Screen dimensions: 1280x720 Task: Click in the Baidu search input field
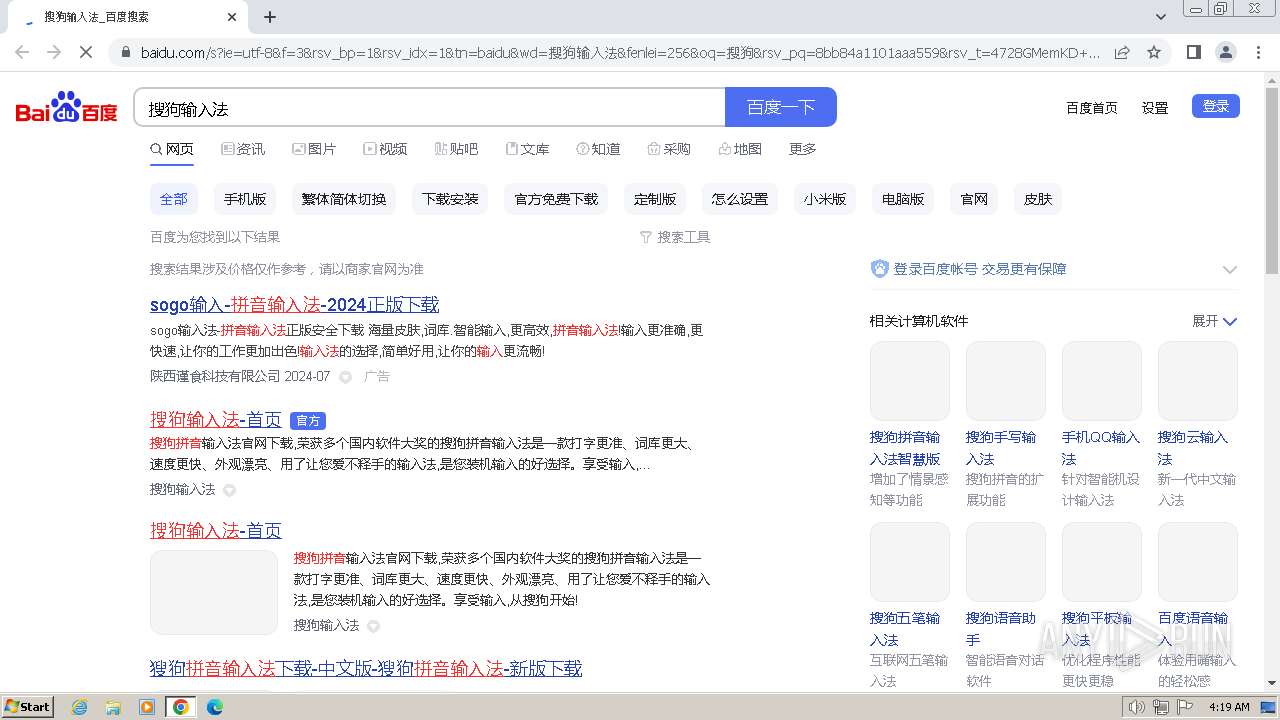coord(430,108)
